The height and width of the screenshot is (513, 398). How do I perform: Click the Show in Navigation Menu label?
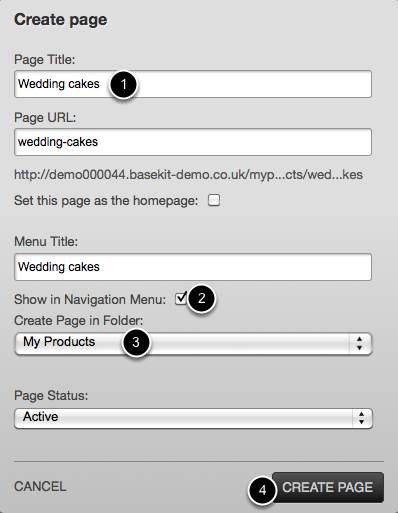90,299
